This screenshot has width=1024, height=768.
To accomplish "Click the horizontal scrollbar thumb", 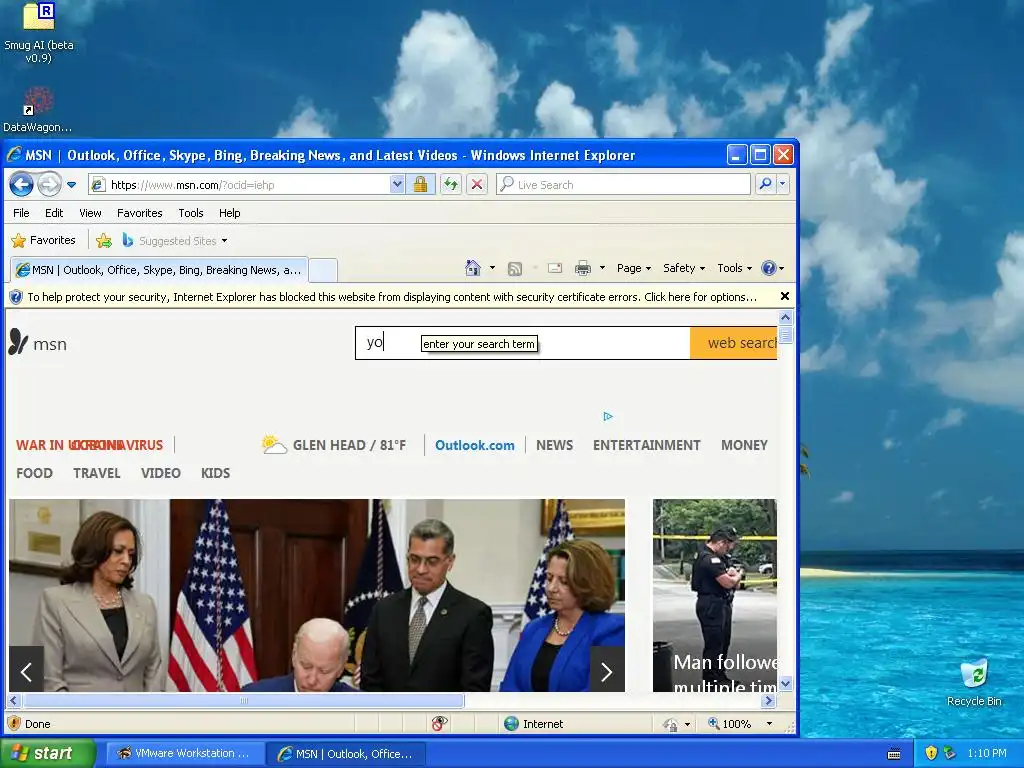I will coord(244,701).
